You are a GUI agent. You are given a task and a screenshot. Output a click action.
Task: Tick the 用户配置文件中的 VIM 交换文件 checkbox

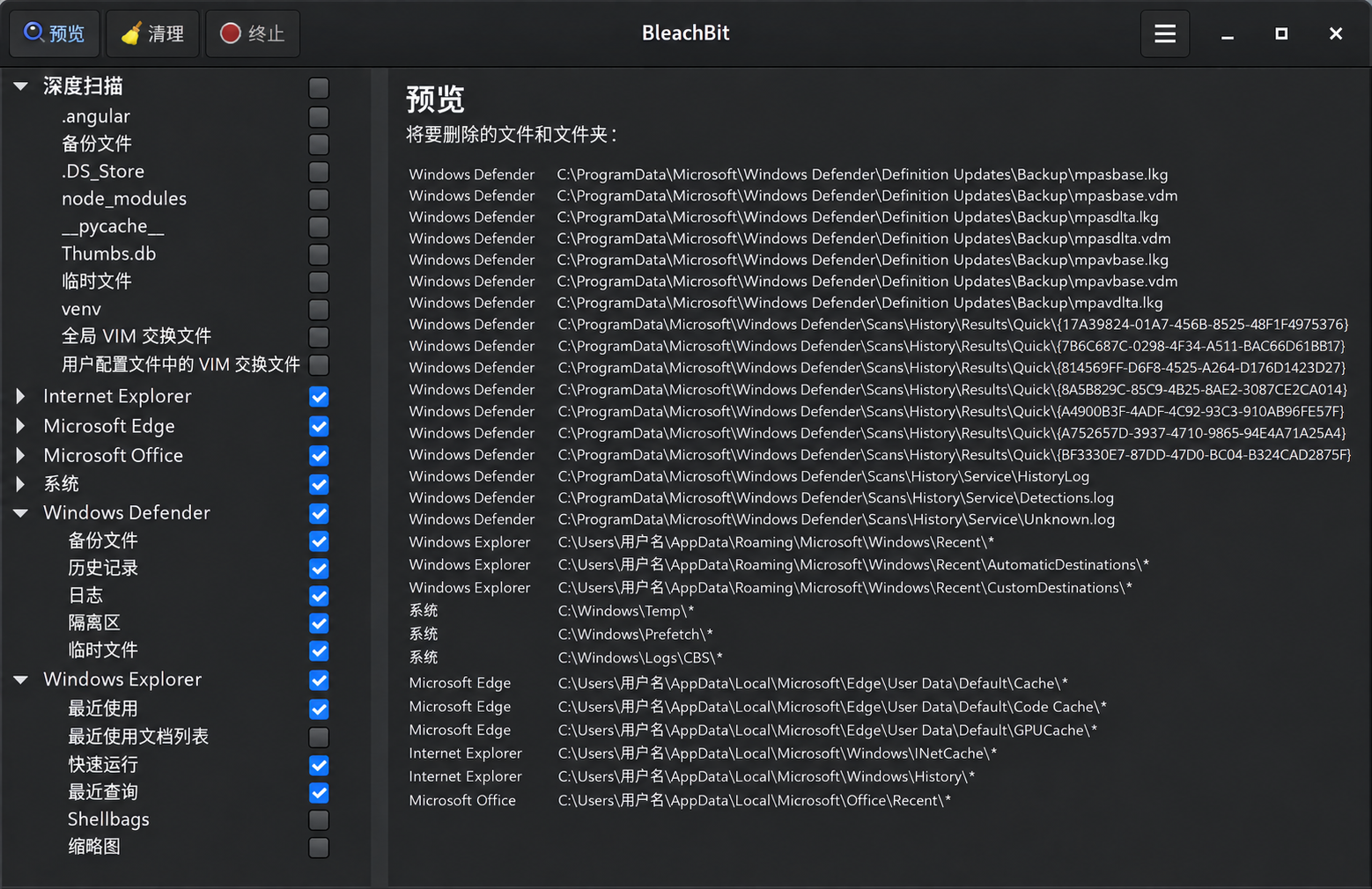(319, 364)
